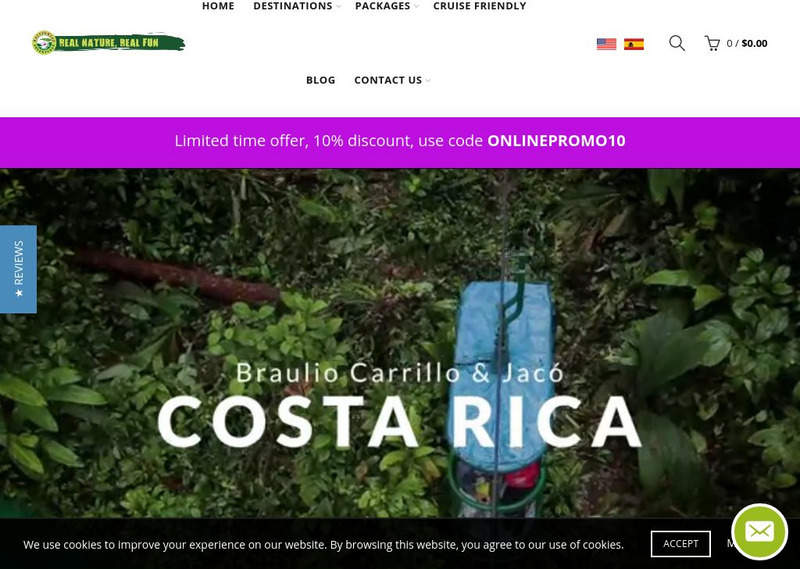Viewport: 800px width, 569px height.
Task: Click the ONLINEPROMO10 promo banner
Action: (x=400, y=142)
